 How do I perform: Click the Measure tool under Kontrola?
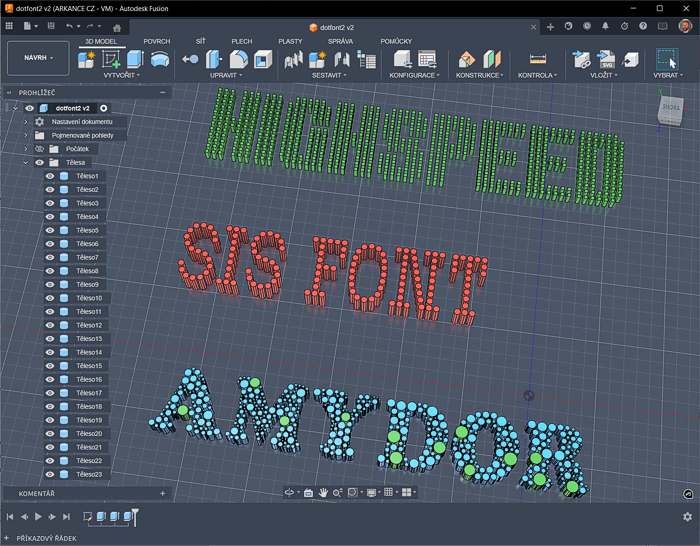click(538, 60)
